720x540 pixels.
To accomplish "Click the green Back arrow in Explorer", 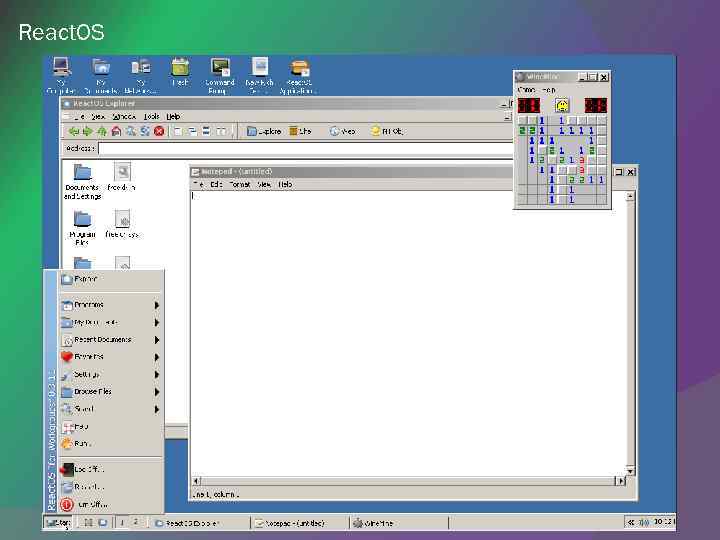I will (x=73, y=131).
